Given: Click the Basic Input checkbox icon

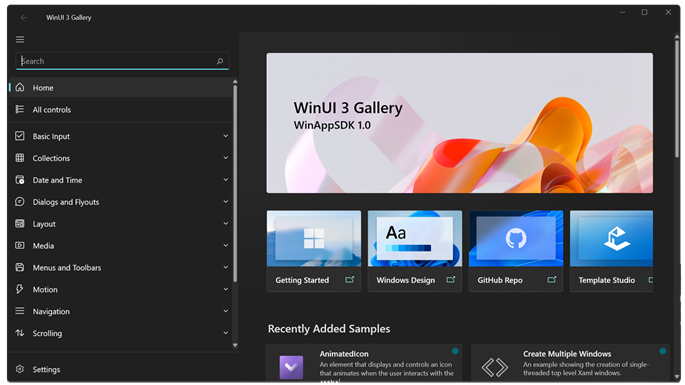Looking at the screenshot, I should click(x=20, y=136).
